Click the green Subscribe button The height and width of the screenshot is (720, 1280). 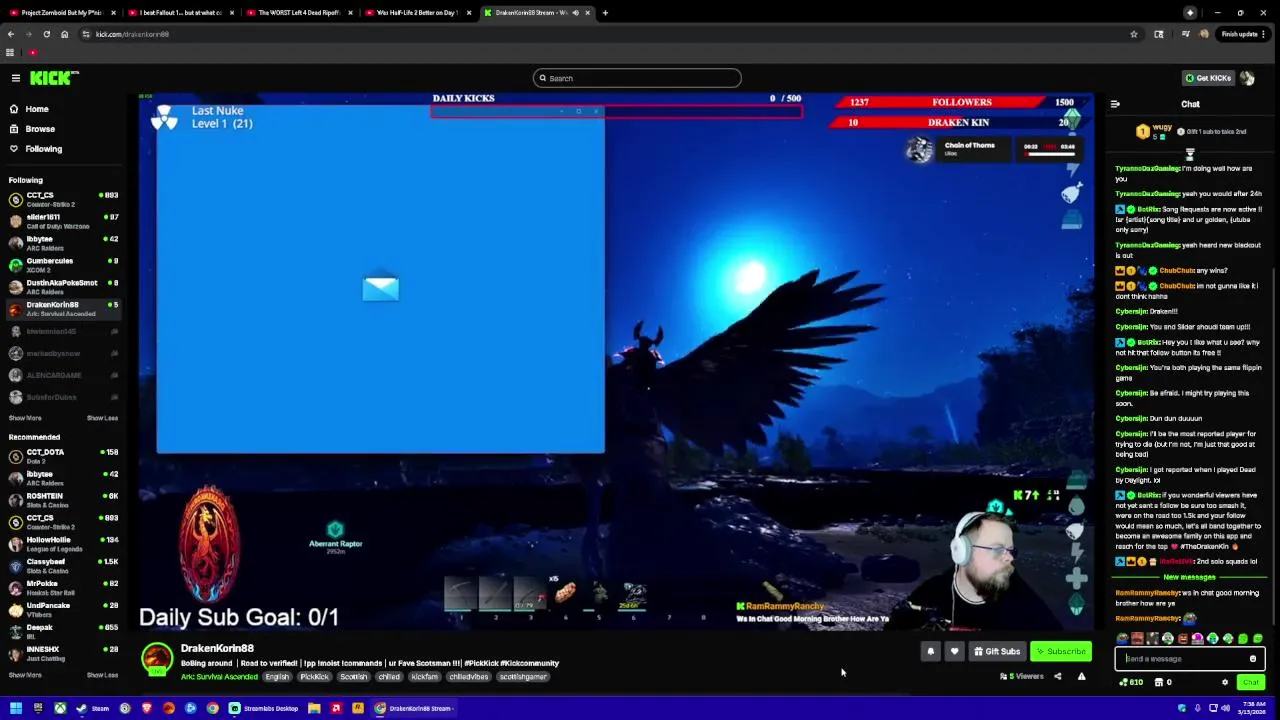point(1061,652)
